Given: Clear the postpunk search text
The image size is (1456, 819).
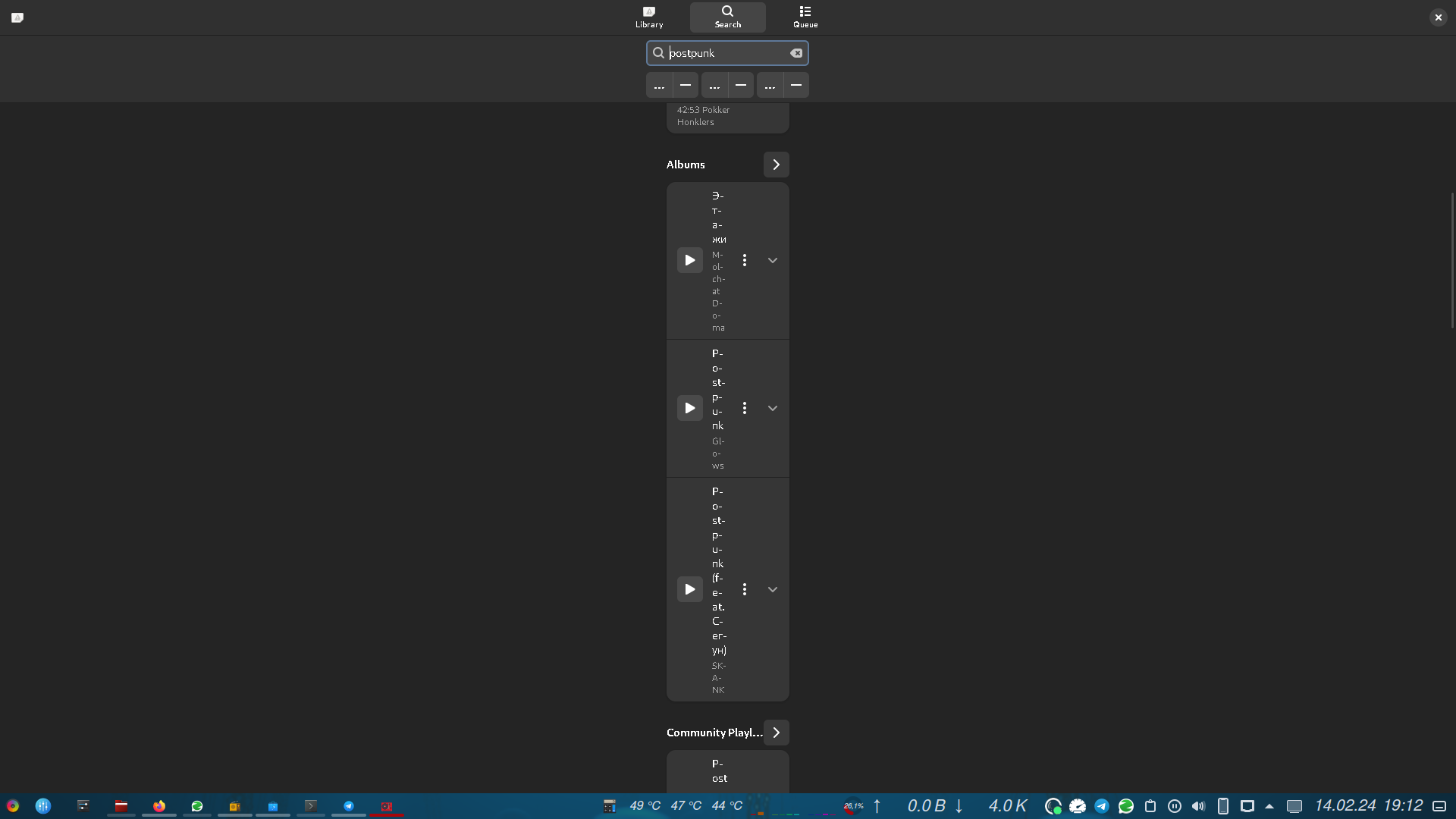Looking at the screenshot, I should pyautogui.click(x=796, y=53).
